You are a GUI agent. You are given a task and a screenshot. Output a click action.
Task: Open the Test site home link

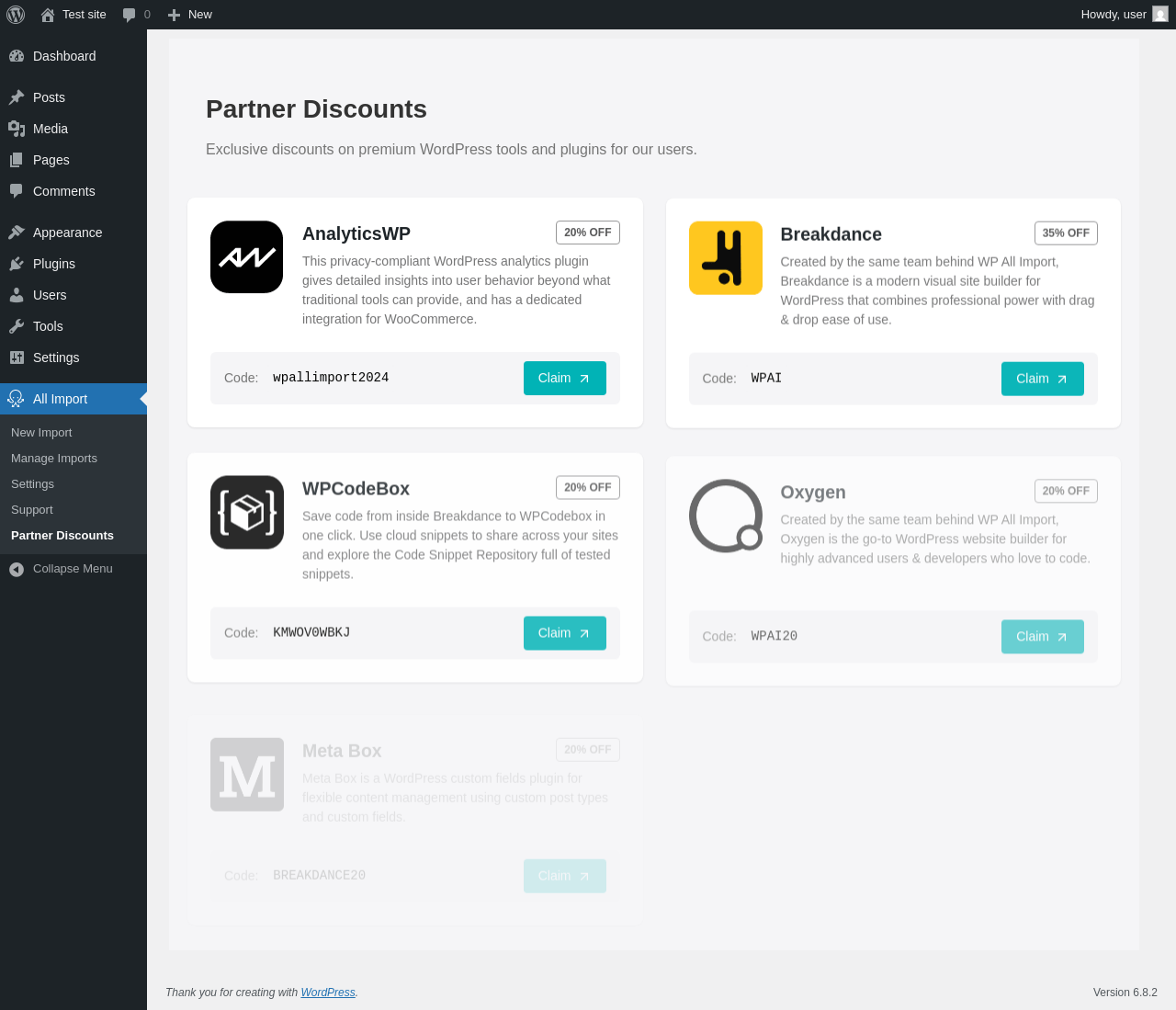73,15
